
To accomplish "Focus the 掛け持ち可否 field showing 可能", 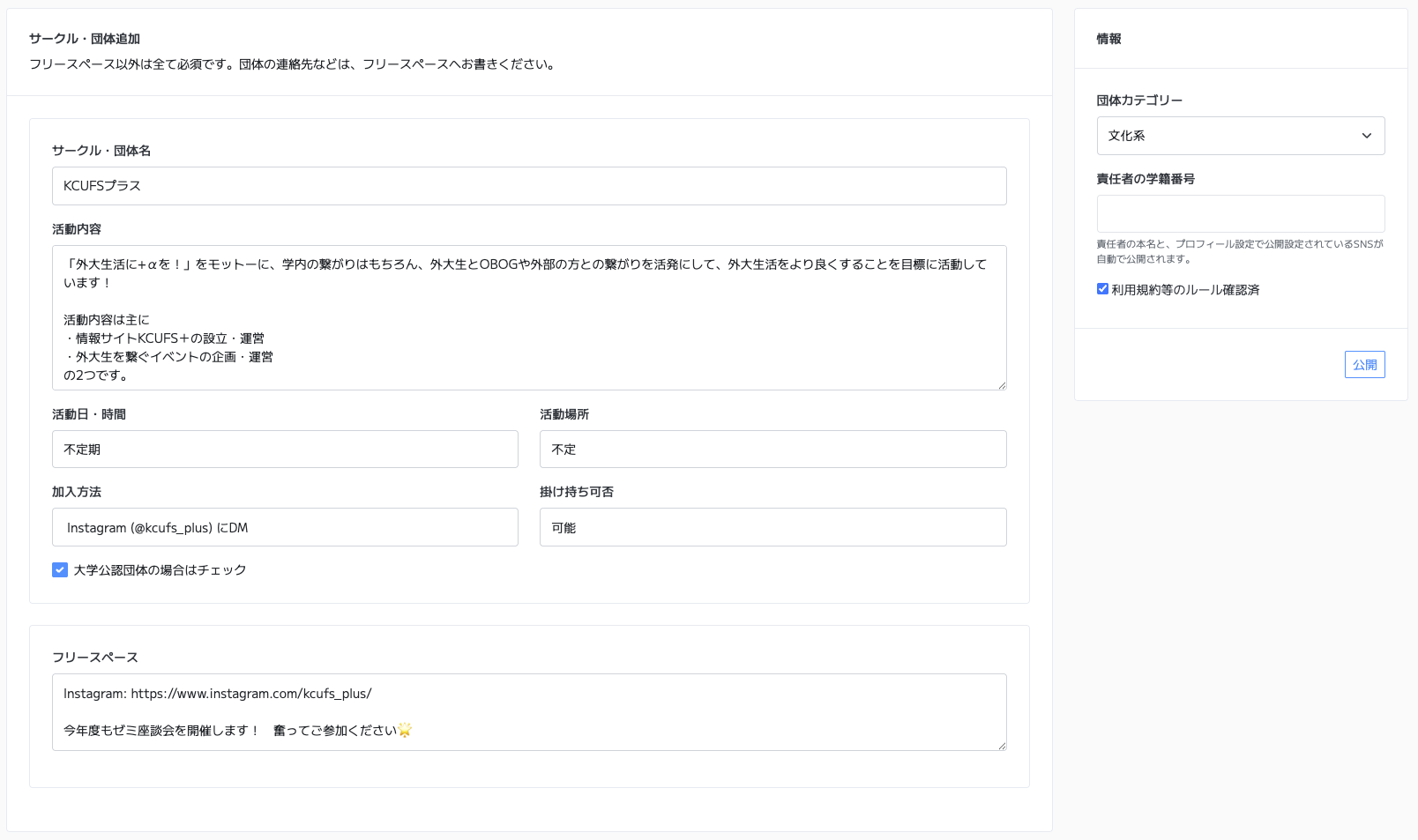I will point(772,527).
